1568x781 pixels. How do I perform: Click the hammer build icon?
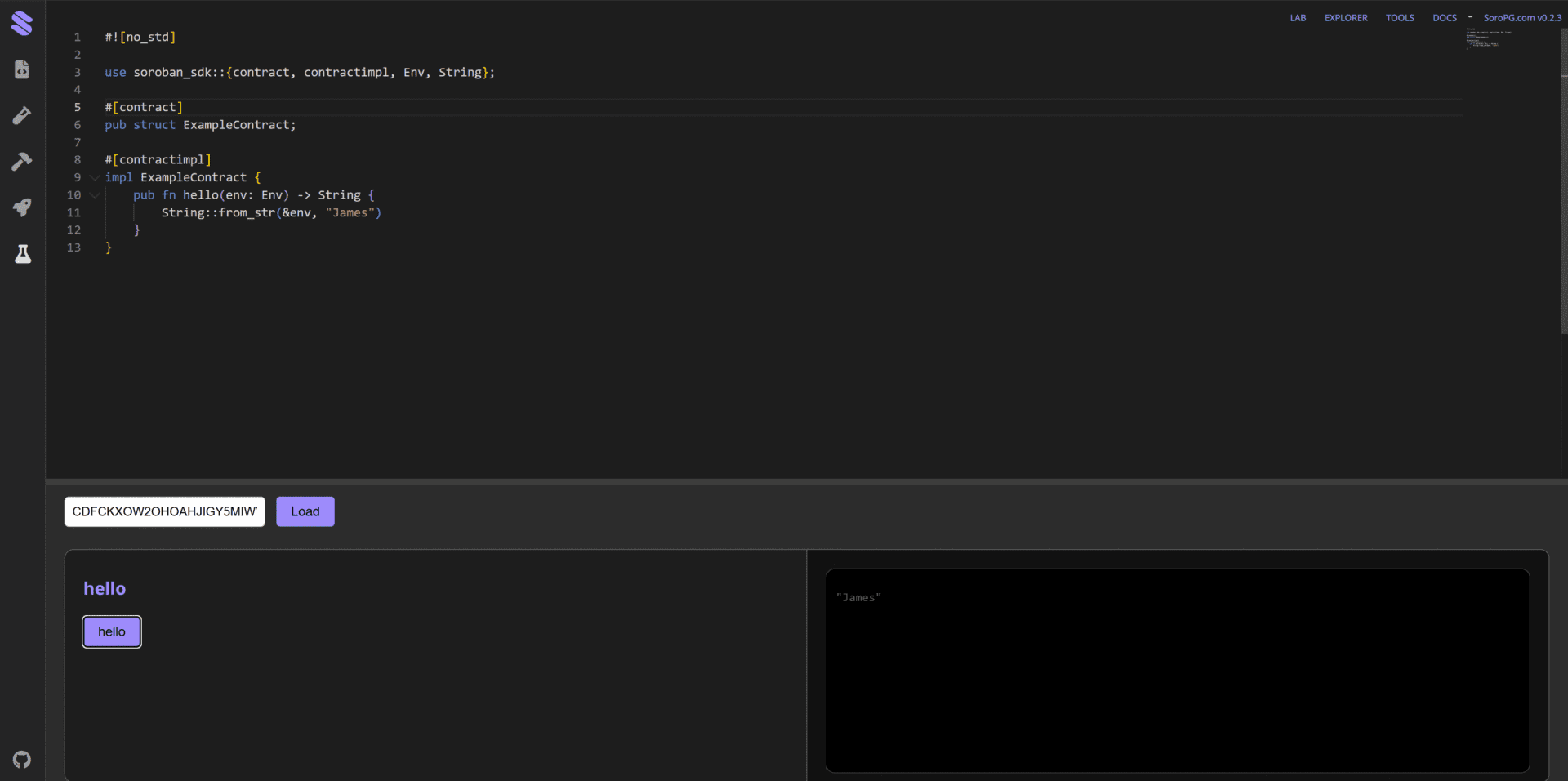(22, 161)
